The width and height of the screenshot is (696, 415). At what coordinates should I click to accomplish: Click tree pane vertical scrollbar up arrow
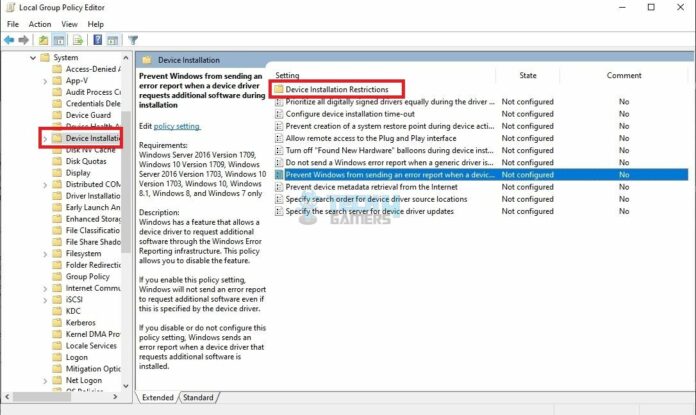tap(126, 58)
